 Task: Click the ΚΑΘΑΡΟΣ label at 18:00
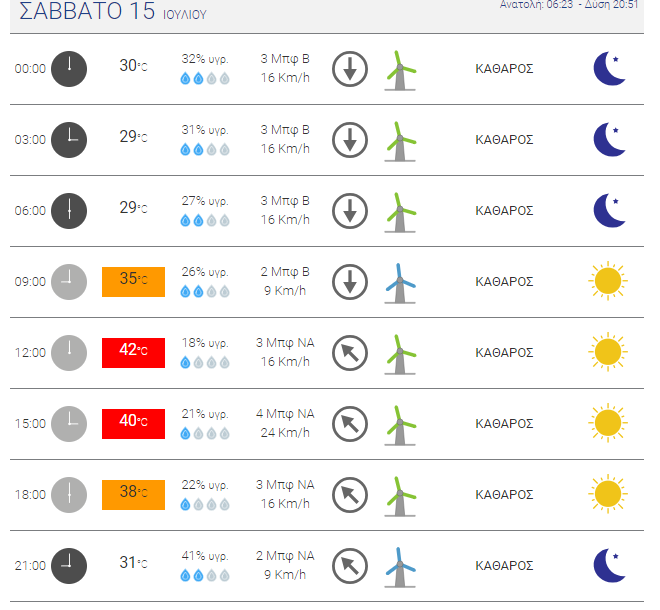click(x=504, y=495)
